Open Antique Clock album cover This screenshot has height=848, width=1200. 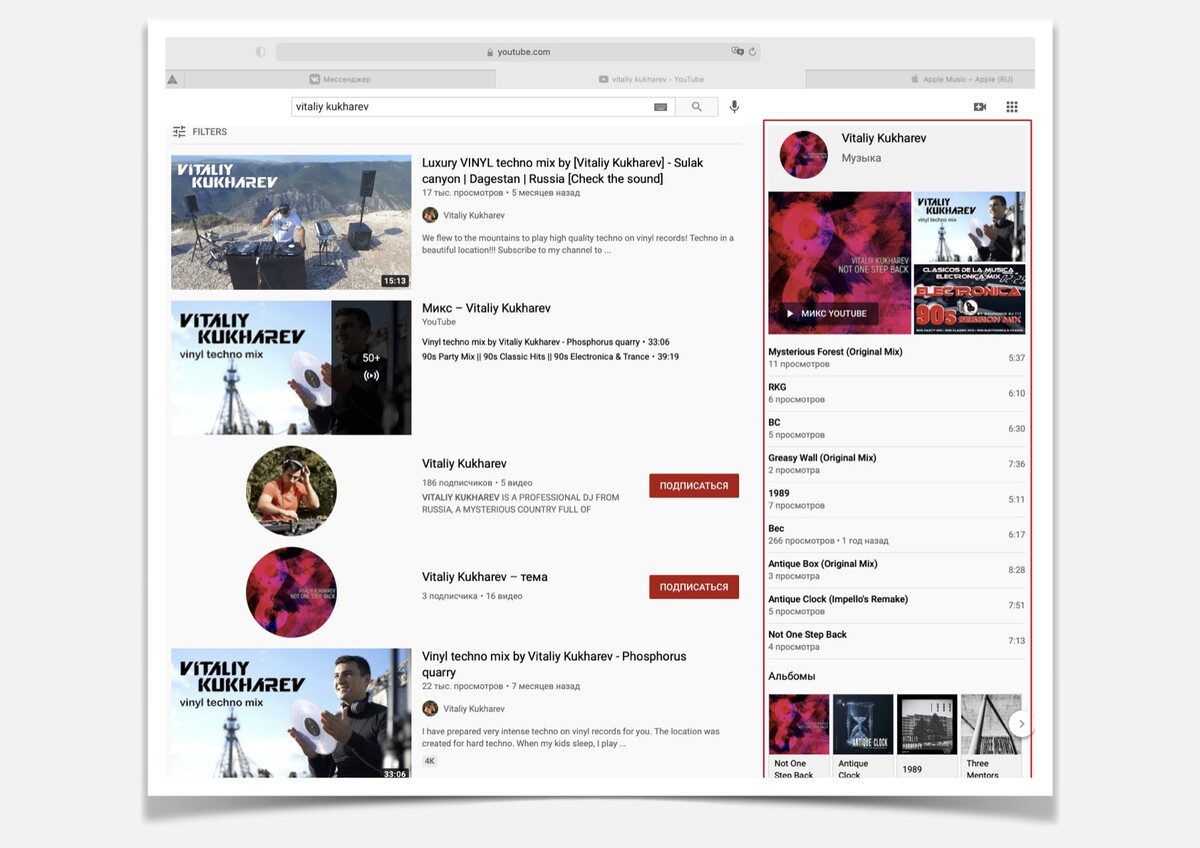click(863, 724)
